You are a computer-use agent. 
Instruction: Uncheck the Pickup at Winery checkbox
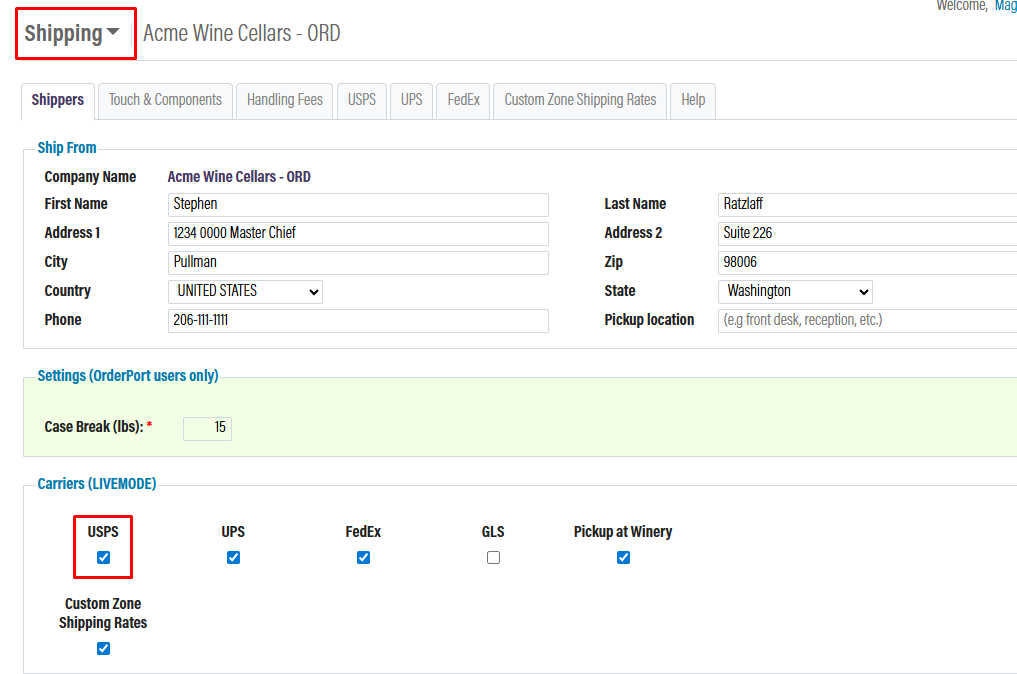pyautogui.click(x=623, y=557)
